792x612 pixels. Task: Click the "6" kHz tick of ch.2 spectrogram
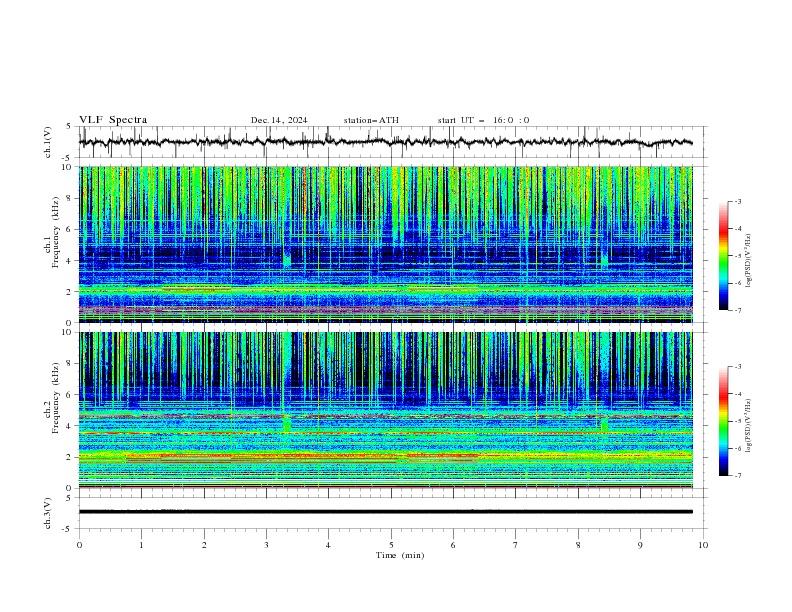pyautogui.click(x=70, y=394)
